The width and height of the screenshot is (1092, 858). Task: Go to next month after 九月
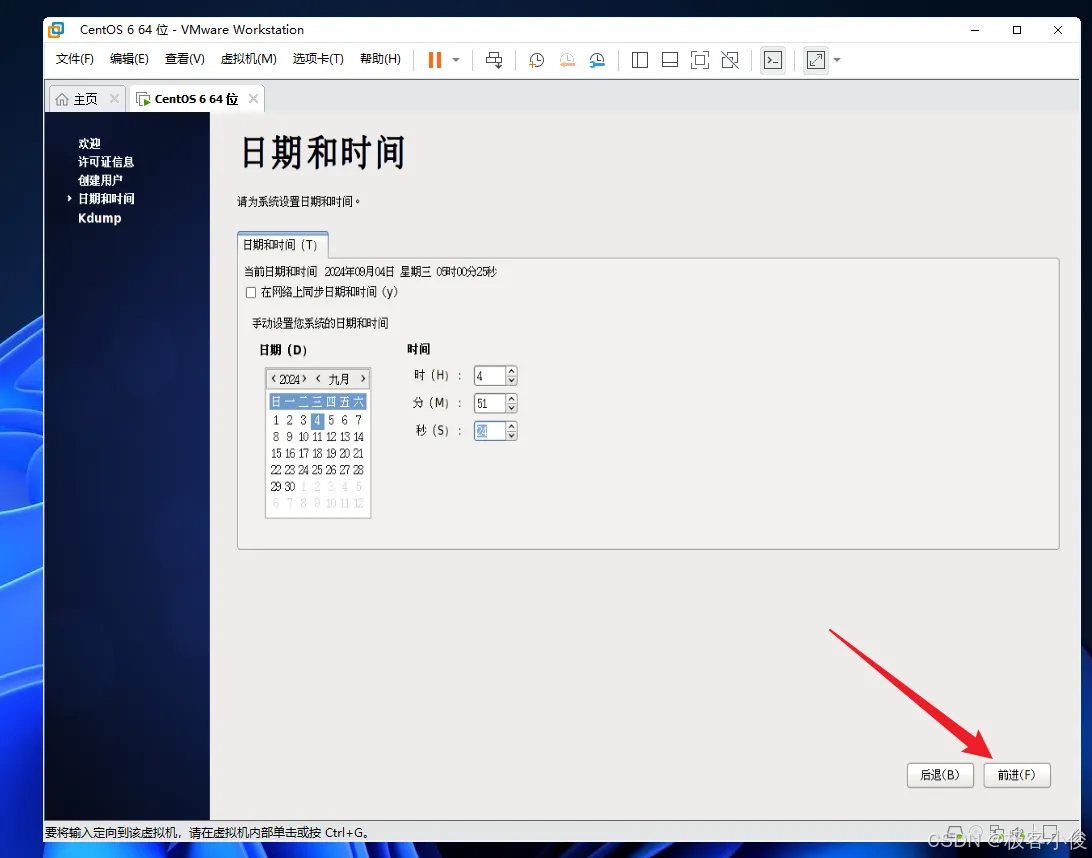(x=363, y=378)
